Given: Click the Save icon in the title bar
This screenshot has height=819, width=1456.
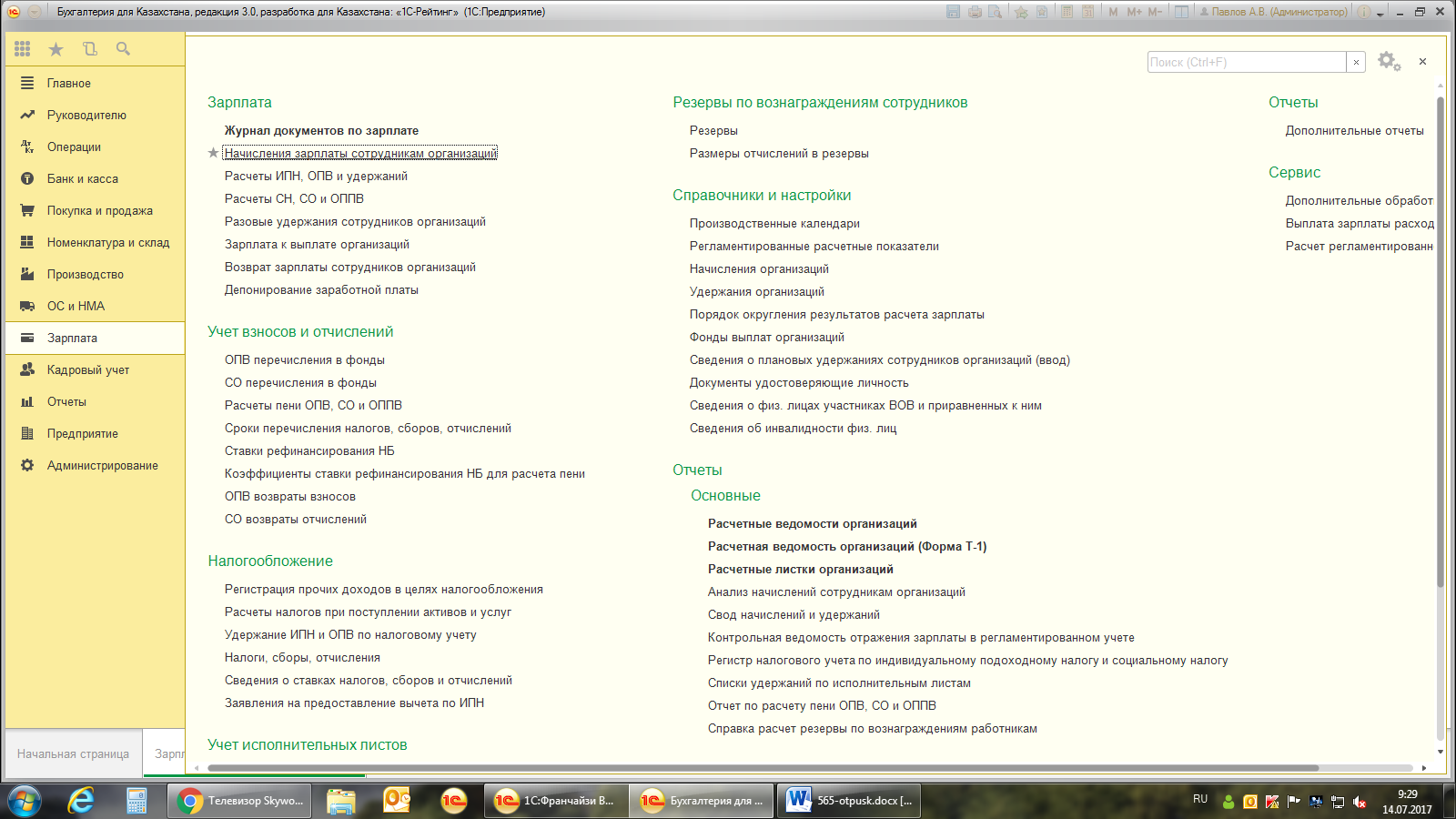Looking at the screenshot, I should pos(954,12).
